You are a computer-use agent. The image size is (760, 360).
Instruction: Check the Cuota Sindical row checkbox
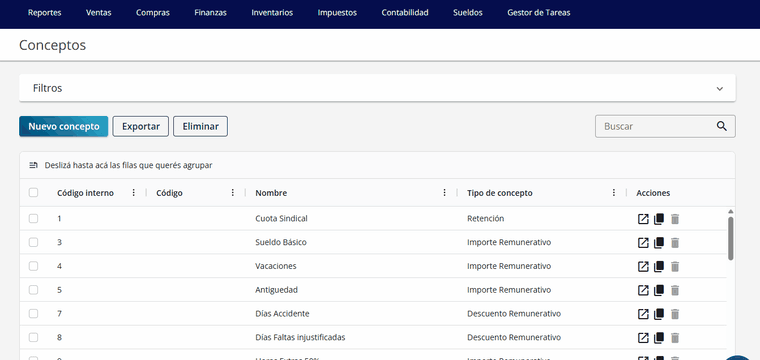pyautogui.click(x=33, y=219)
